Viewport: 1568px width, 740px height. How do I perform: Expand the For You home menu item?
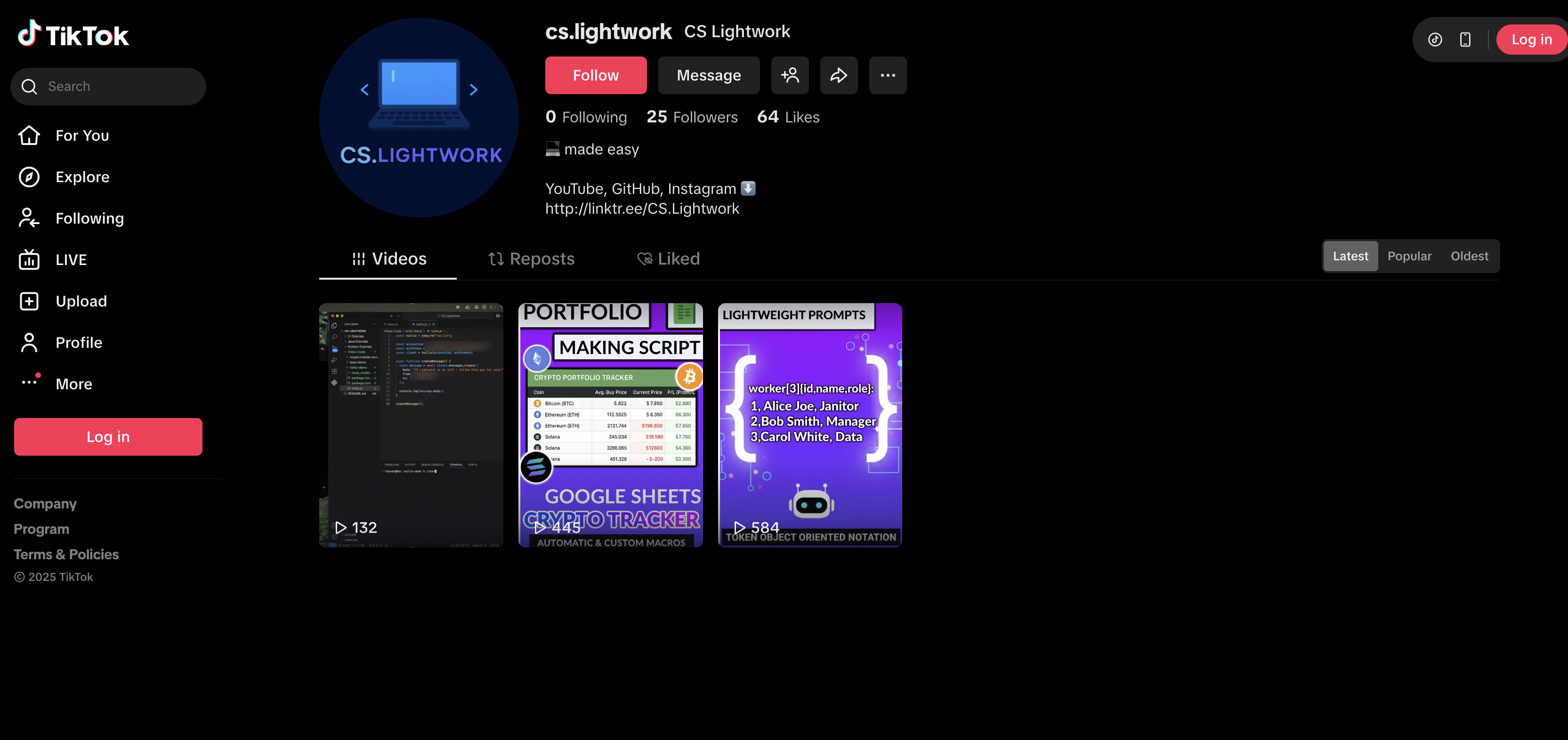pyautogui.click(x=81, y=135)
